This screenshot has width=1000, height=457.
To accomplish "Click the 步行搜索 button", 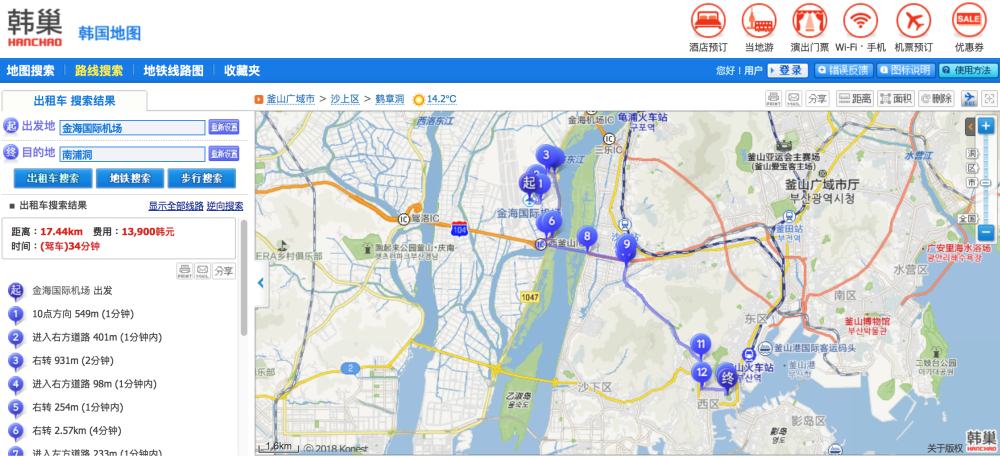I will click(202, 178).
